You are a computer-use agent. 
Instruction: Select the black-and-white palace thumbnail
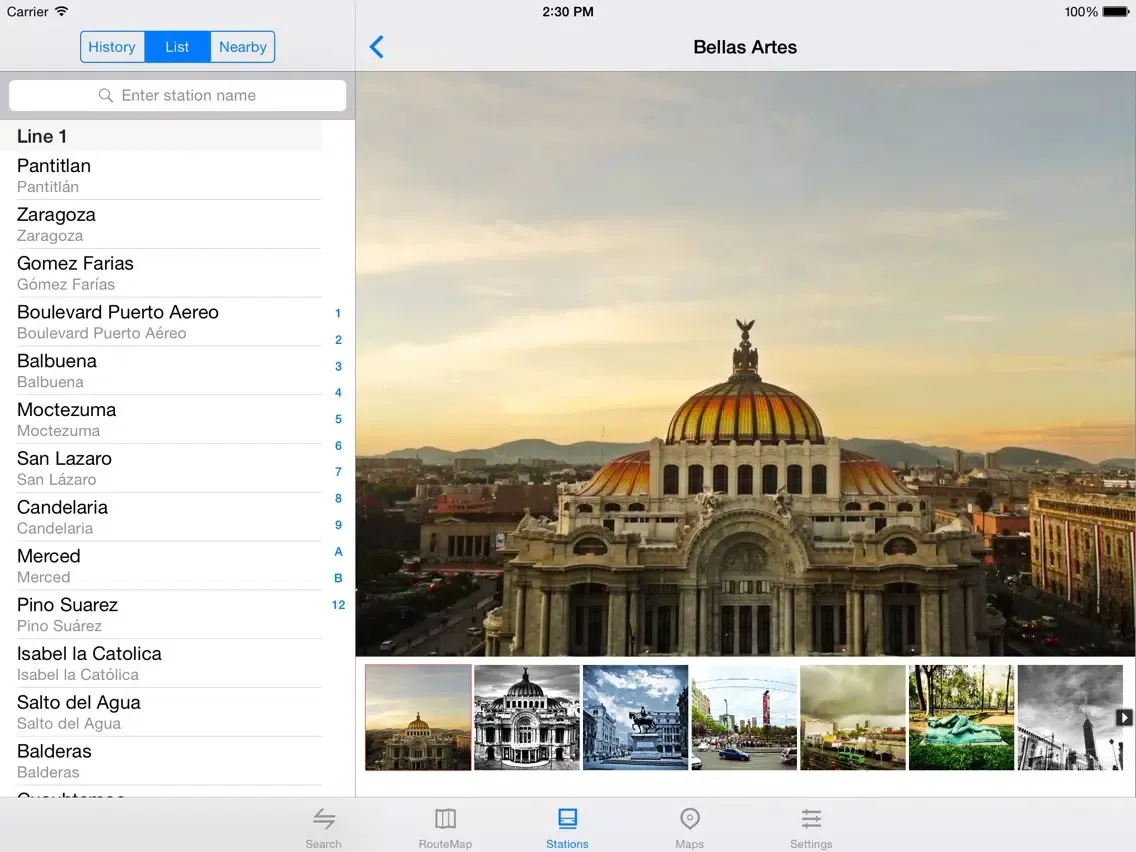pos(527,717)
